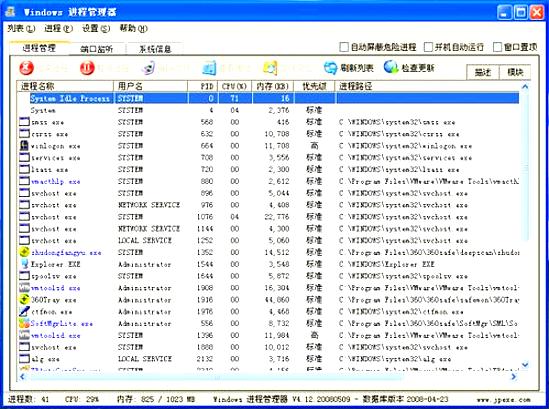Click the shudongfangyu.exe yellow process icon
Viewport: 549px width, 409px height.
pyautogui.click(x=24, y=252)
